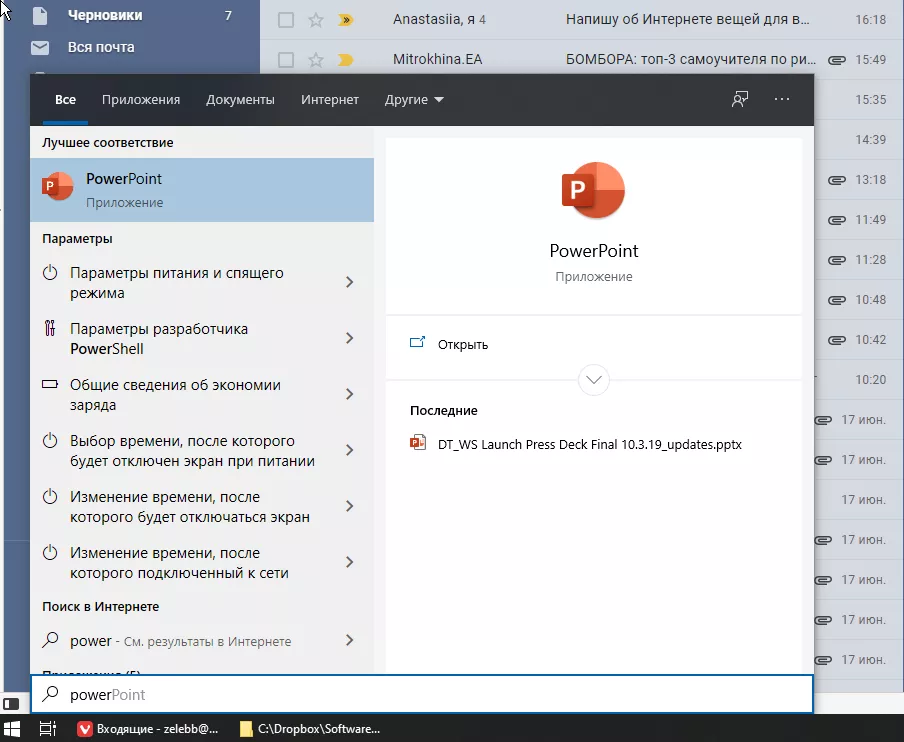Open email subject БОМБОРА: топ-3 самоучителя

[x=691, y=59]
